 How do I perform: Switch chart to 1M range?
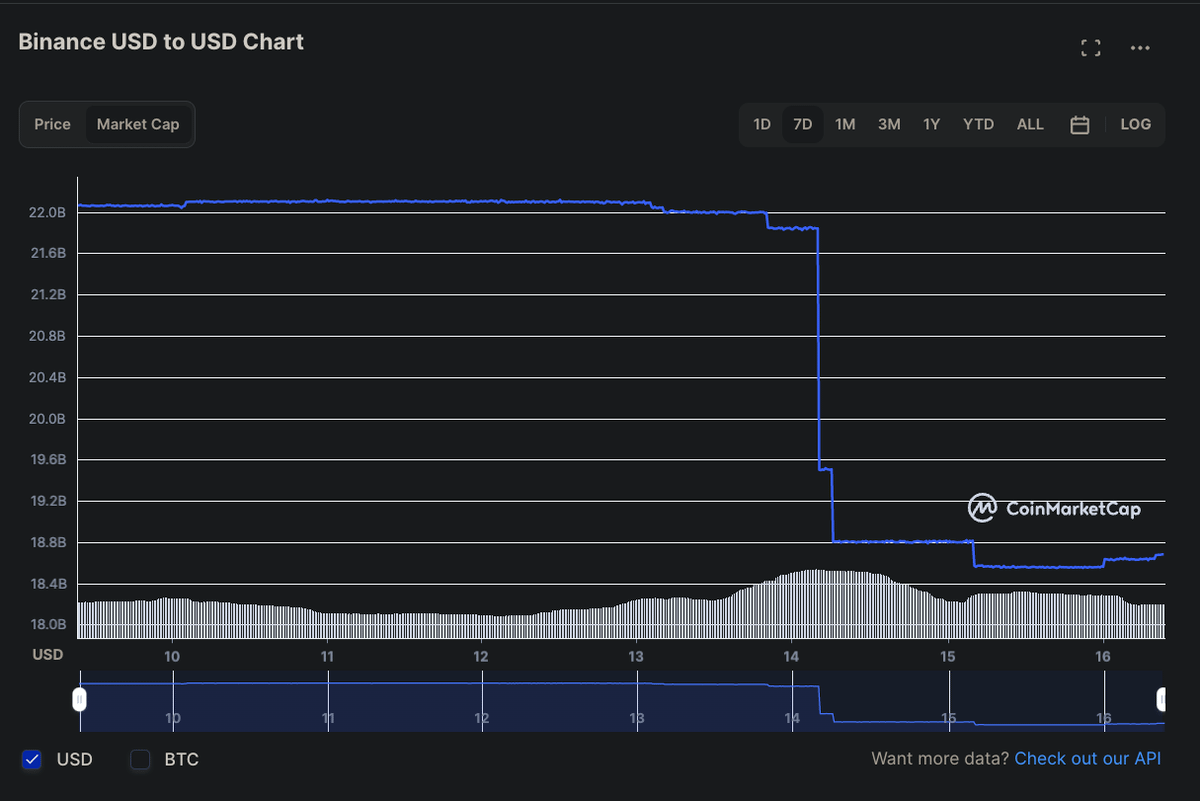(845, 125)
